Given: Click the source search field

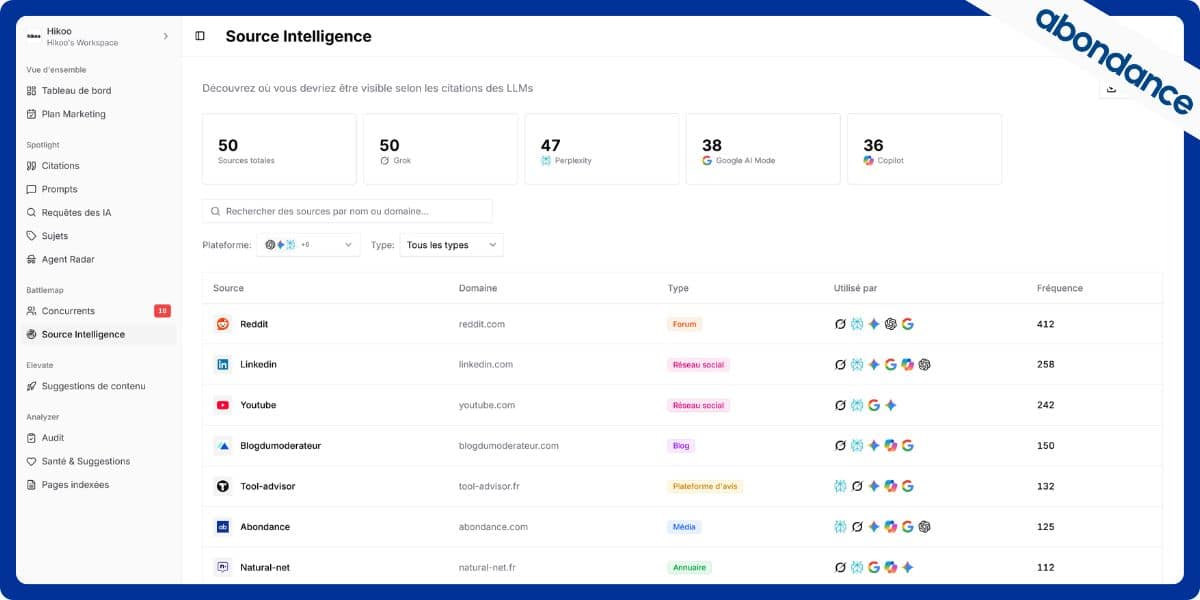Looking at the screenshot, I should click(x=347, y=211).
